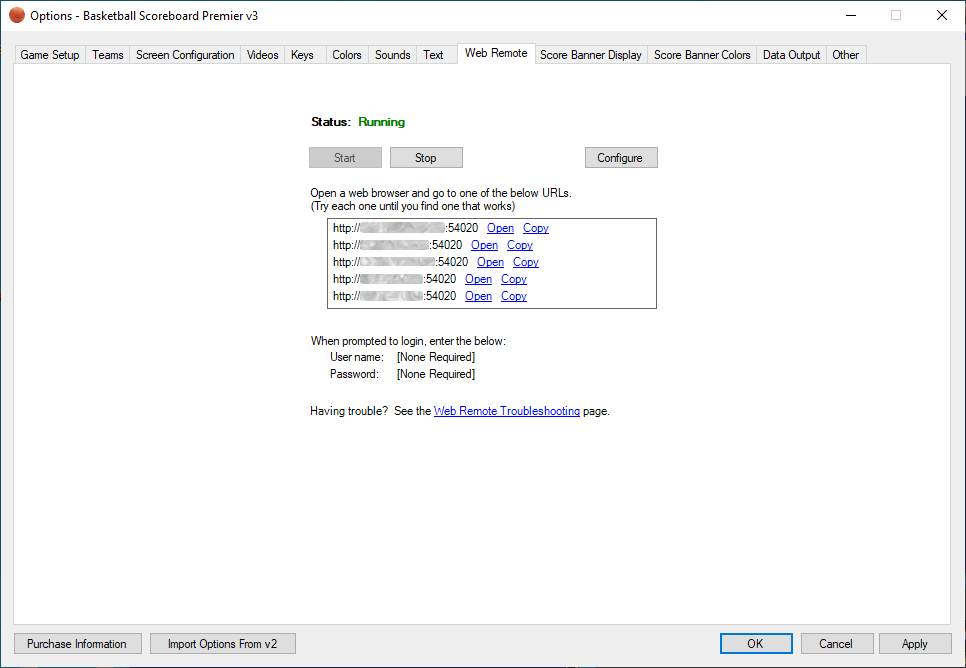Click the Configure button
Screen dimensions: 966x668
tap(620, 158)
